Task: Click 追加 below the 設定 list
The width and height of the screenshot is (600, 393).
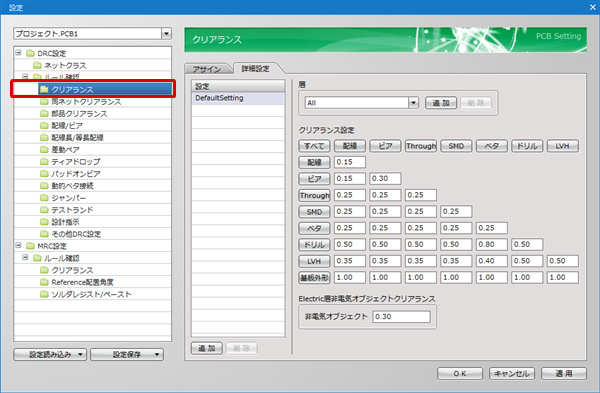Action: pos(207,348)
